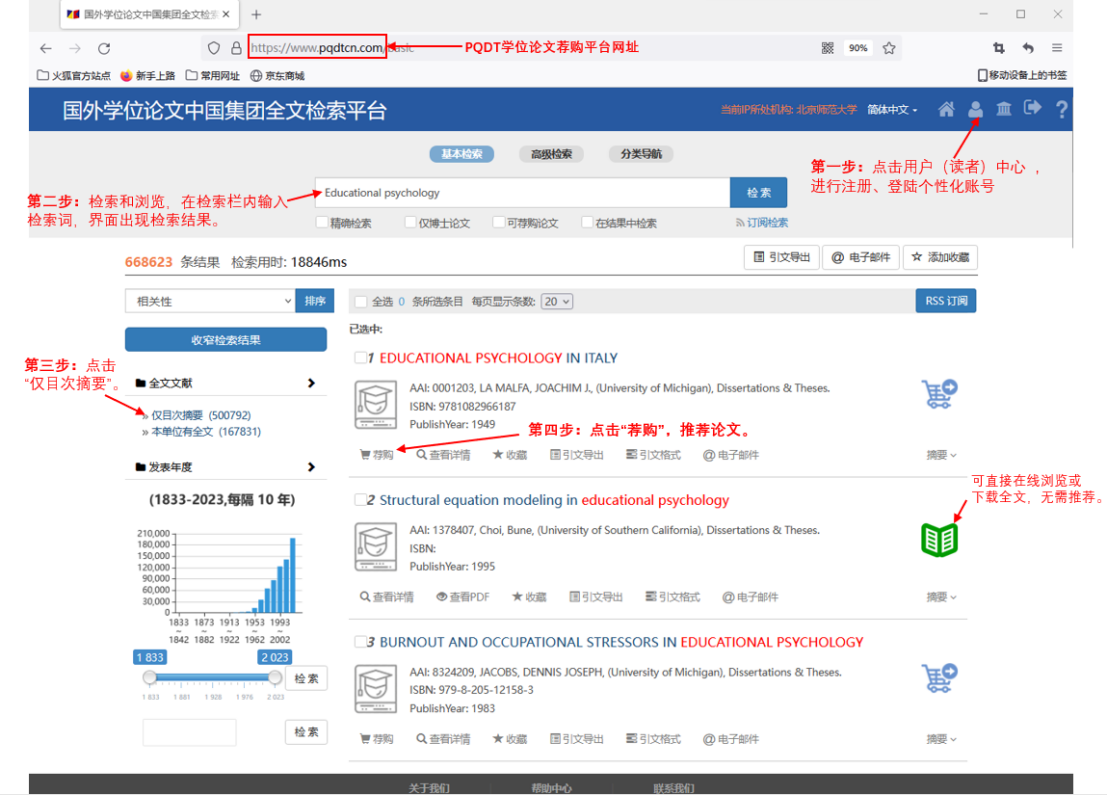Viewport: 1108px width, 796px height.
Task: Expand 摘要 for result 2
Action: [x=941, y=597]
